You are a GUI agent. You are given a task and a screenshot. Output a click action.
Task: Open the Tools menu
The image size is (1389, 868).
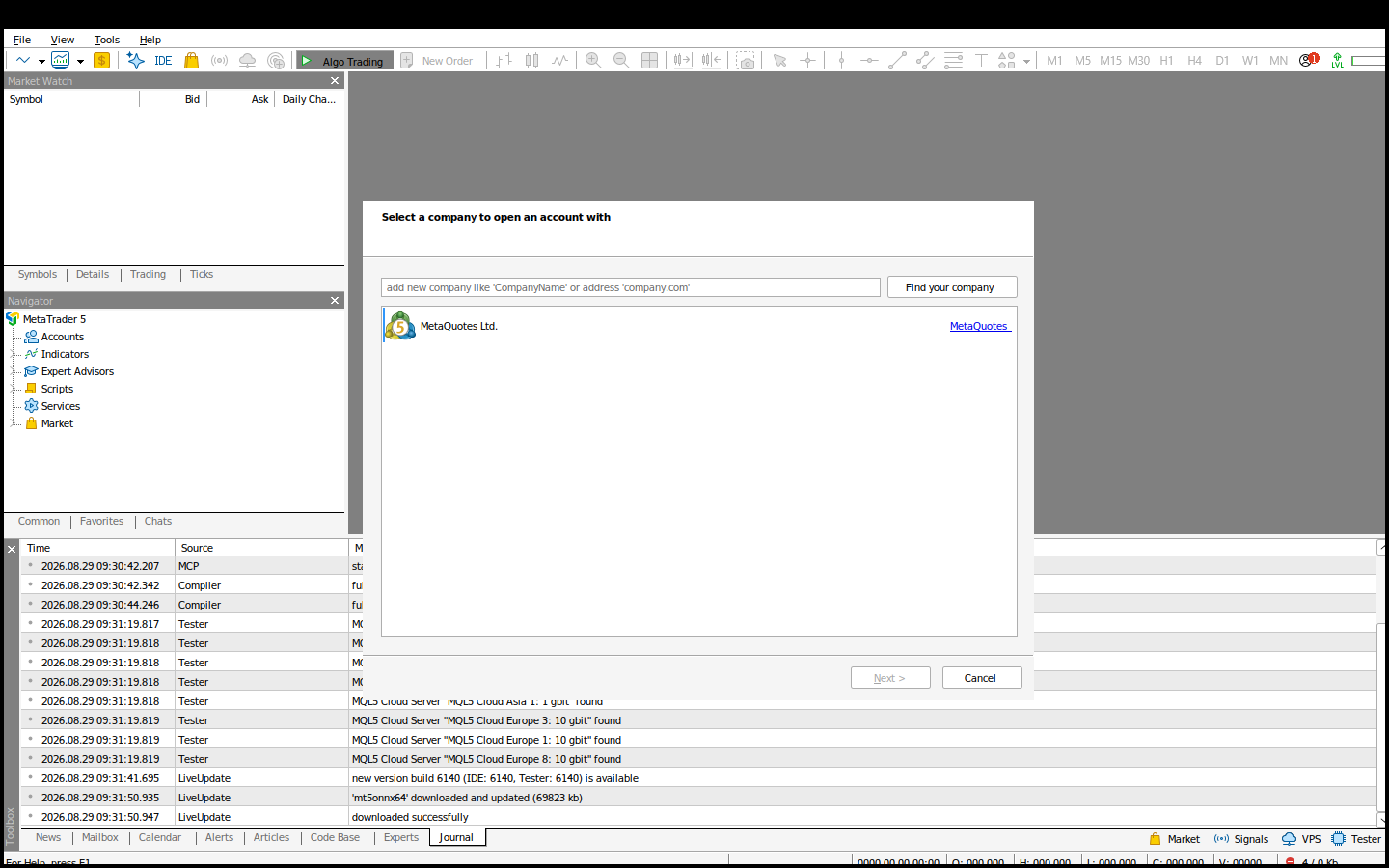(x=107, y=40)
